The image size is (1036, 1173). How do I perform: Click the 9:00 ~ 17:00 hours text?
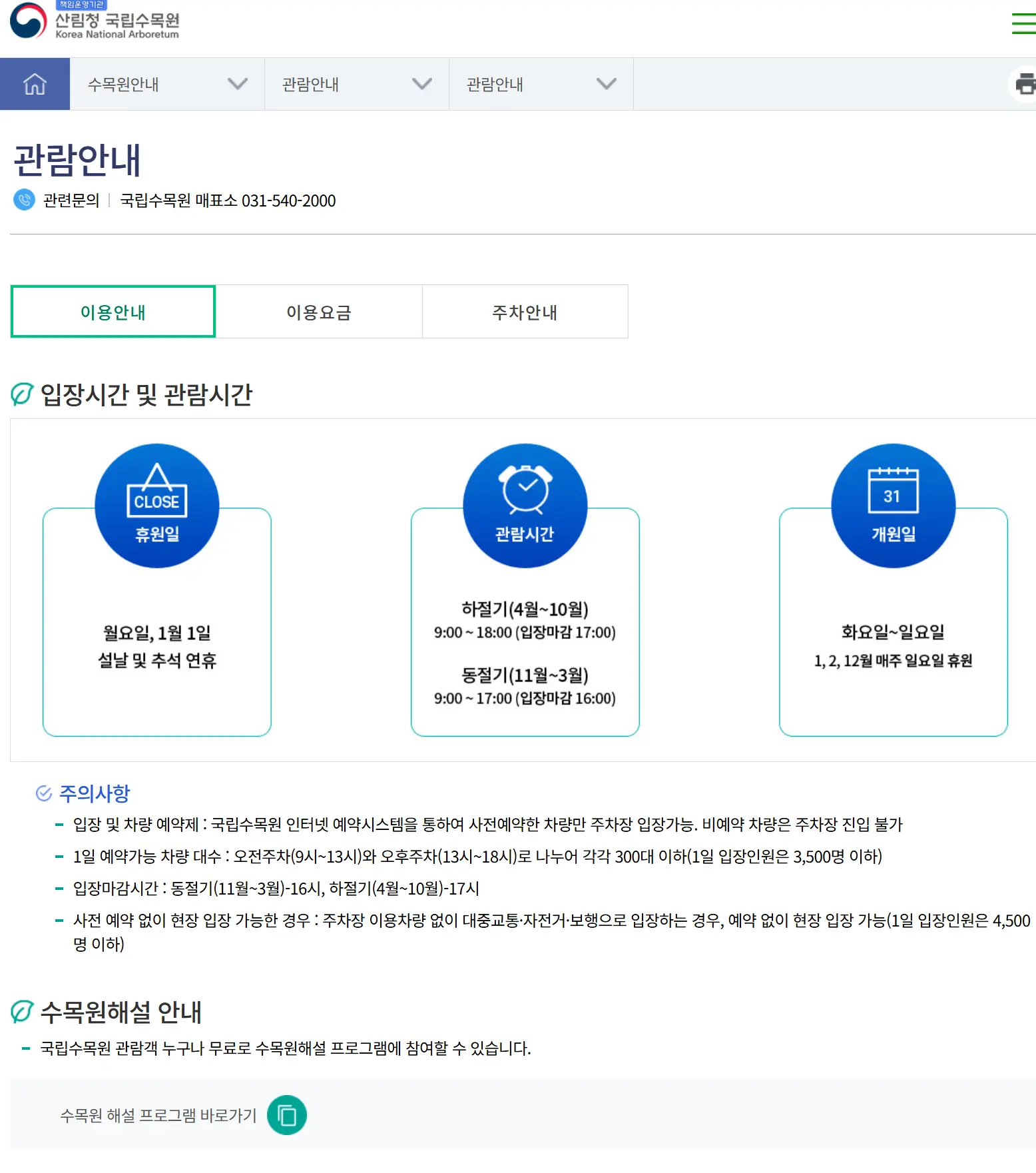coord(525,699)
